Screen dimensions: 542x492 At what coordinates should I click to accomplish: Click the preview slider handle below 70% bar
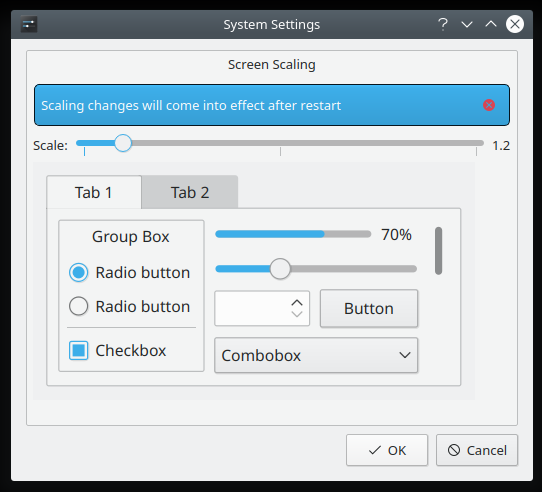tap(280, 269)
